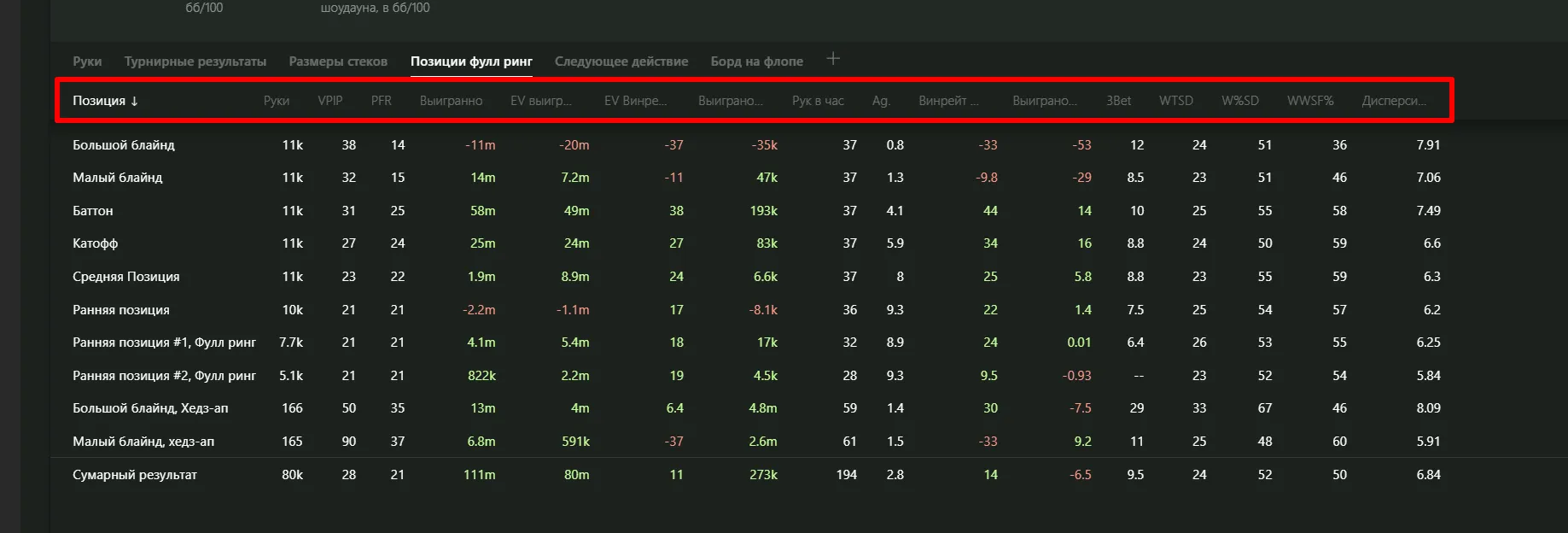Select the Позиции фулл ринг tab

[x=471, y=61]
